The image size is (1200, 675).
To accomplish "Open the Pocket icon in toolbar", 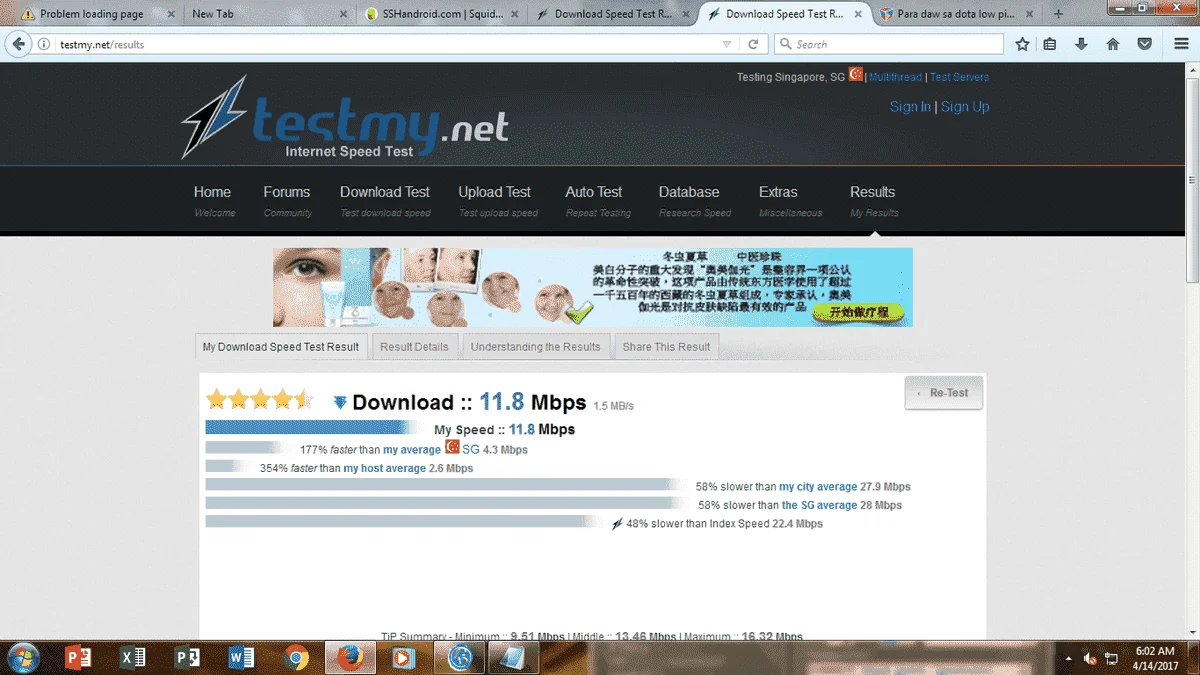I will pos(1145,44).
